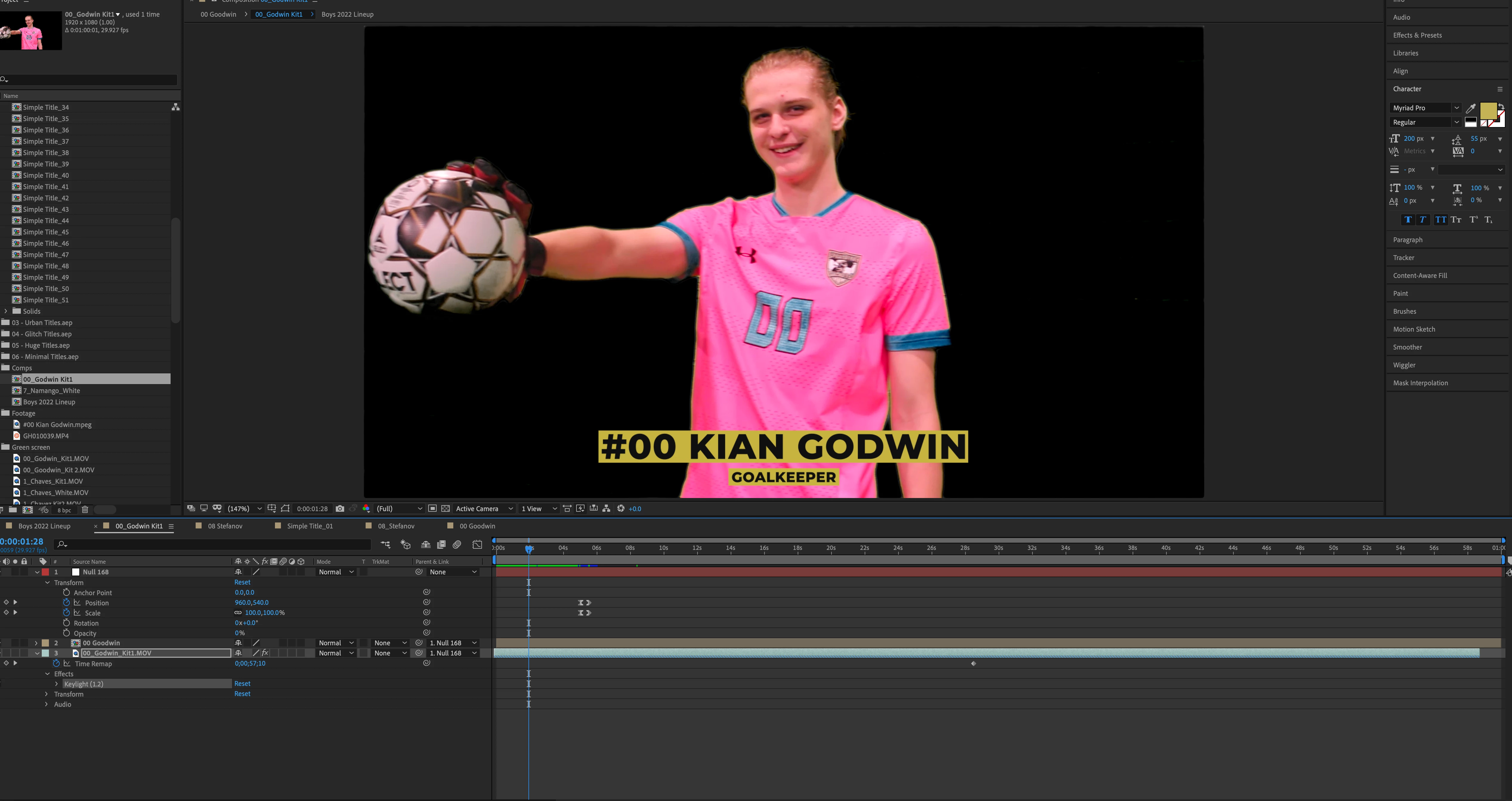Expand the Keylight (1.2) effect properties
Image resolution: width=1512 pixels, height=801 pixels.
57,684
